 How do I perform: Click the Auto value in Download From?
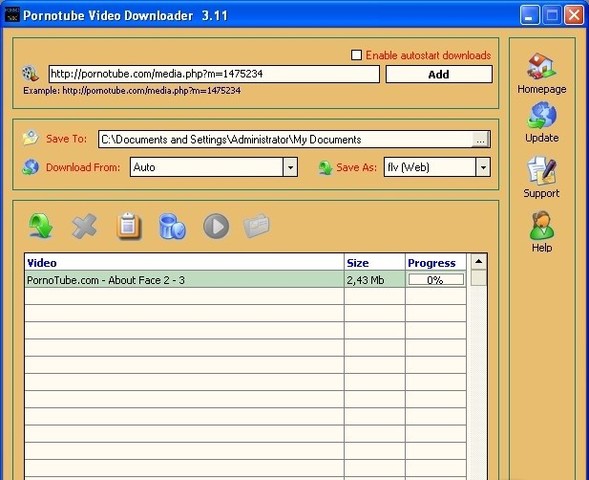click(144, 167)
